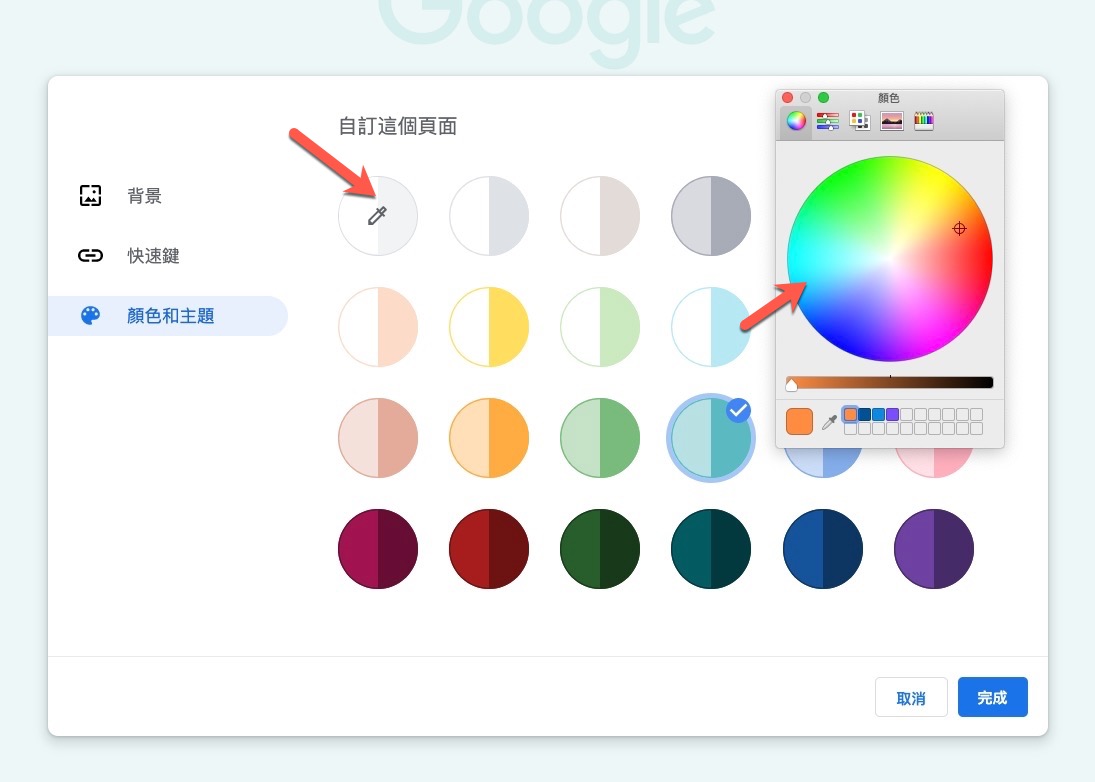Screen dimensions: 1095x782
Task: Switch to the Pencils color picker tab
Action: (923, 121)
